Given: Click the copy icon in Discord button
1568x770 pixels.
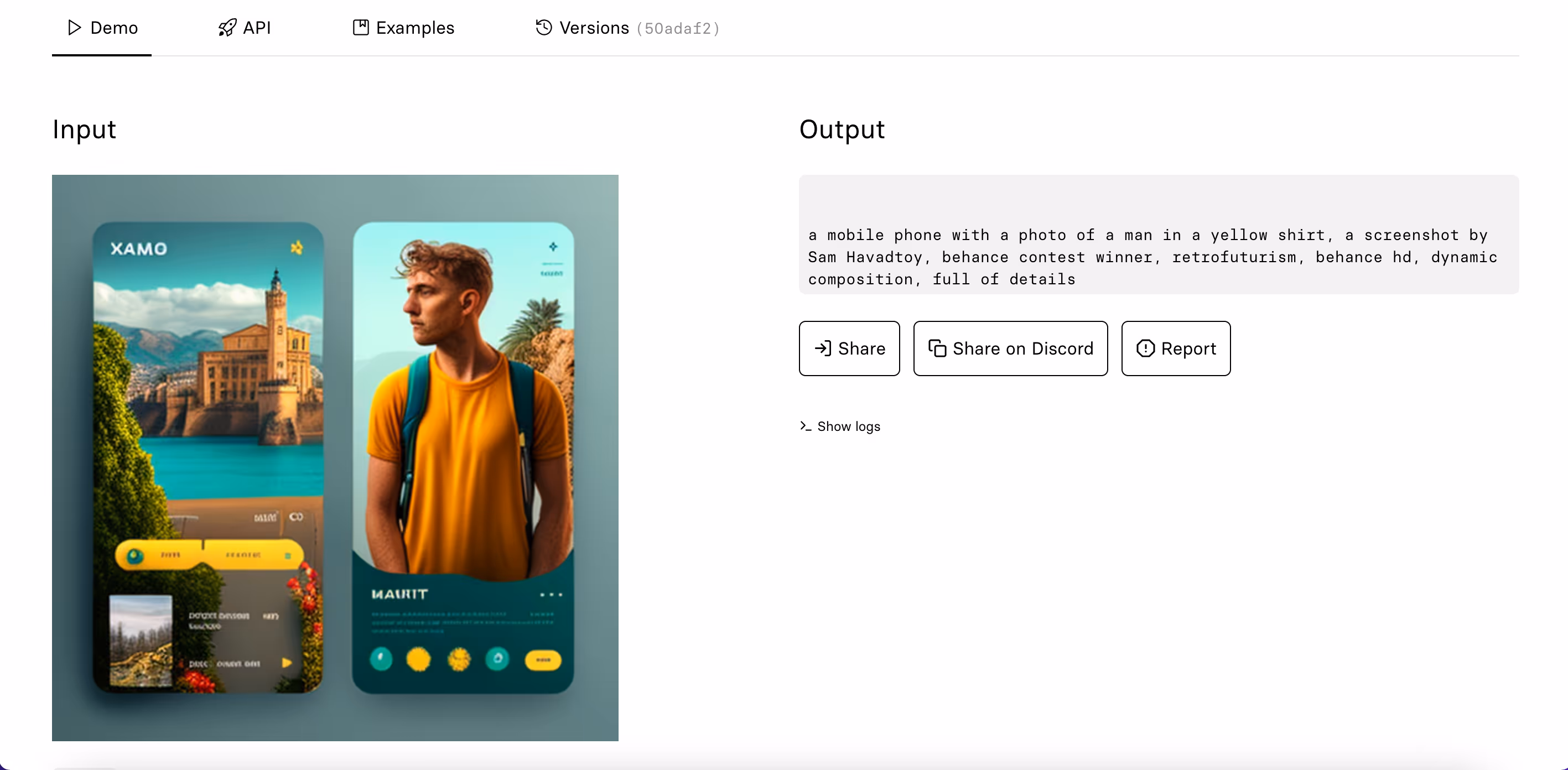Looking at the screenshot, I should pos(937,348).
